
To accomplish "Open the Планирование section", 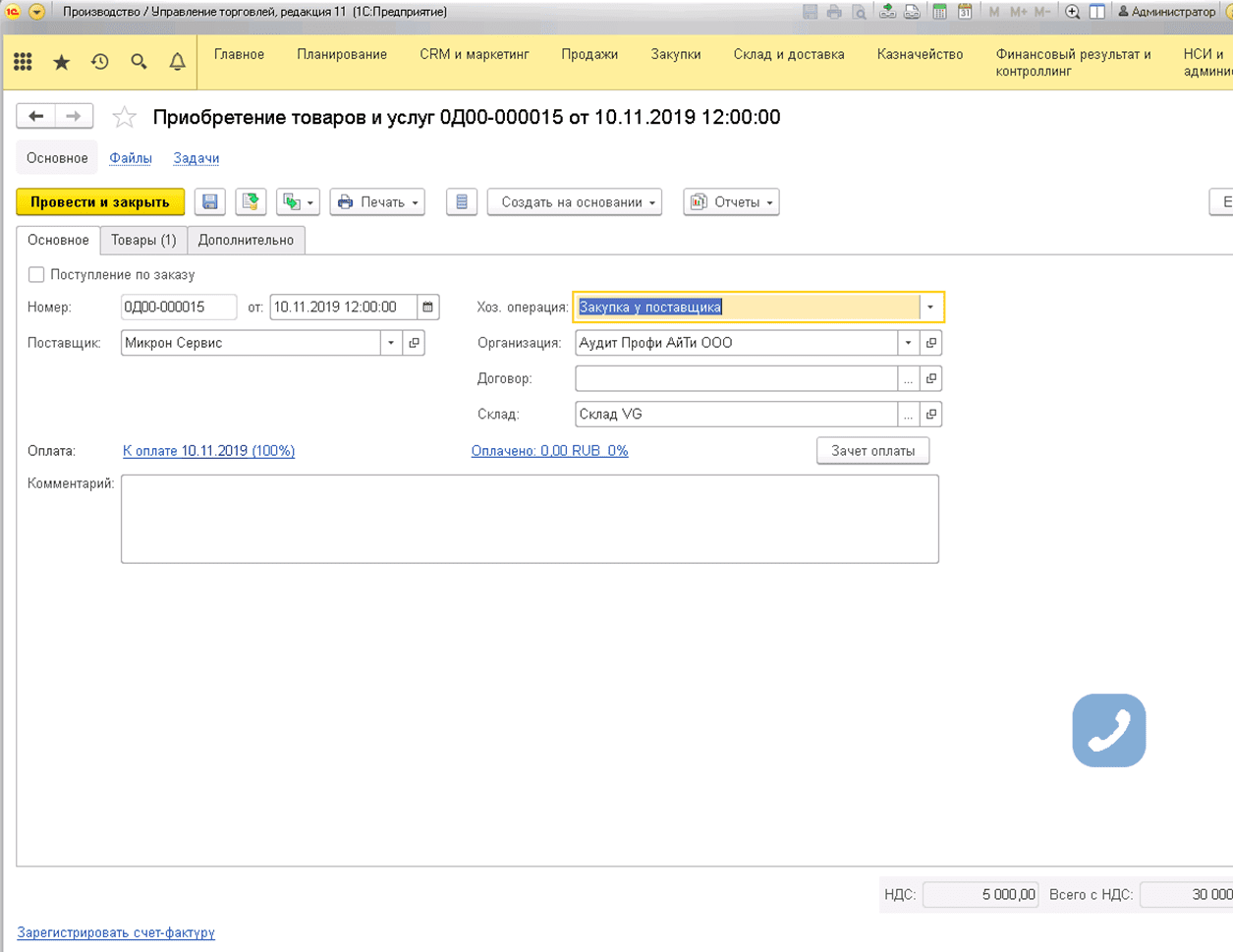I will 342,55.
